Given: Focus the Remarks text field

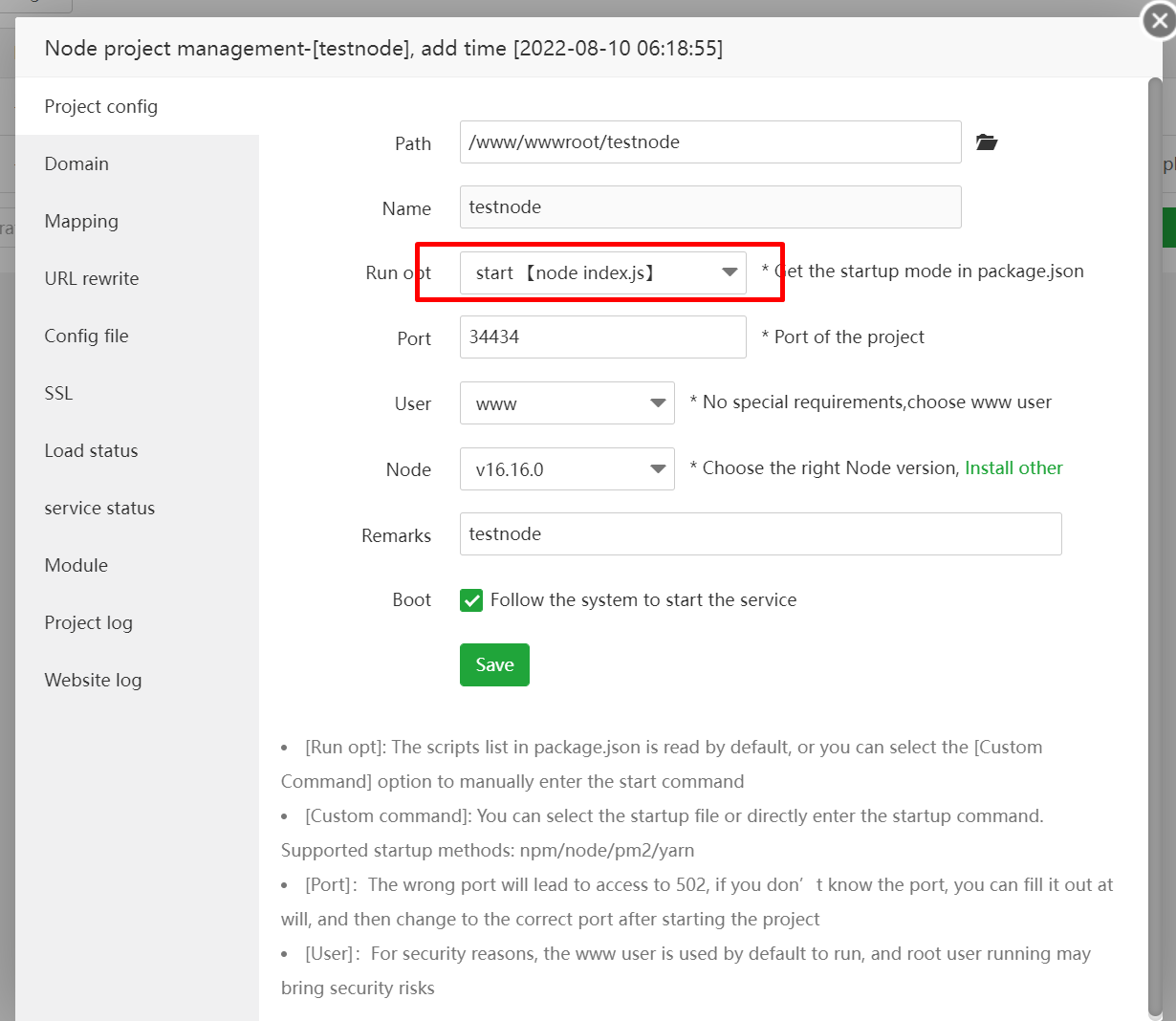Looking at the screenshot, I should 760,533.
